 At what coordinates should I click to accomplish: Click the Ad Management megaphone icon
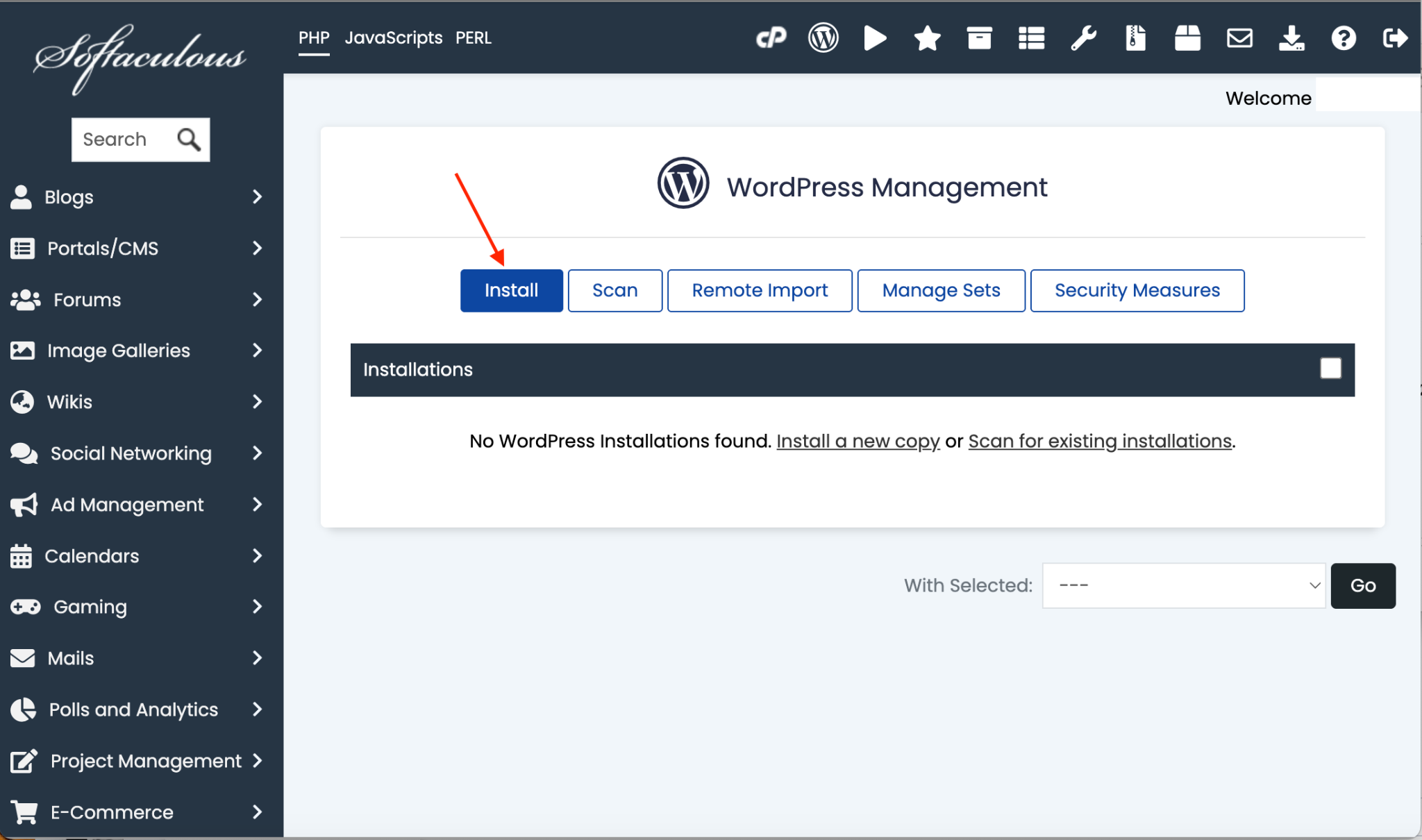coord(24,505)
